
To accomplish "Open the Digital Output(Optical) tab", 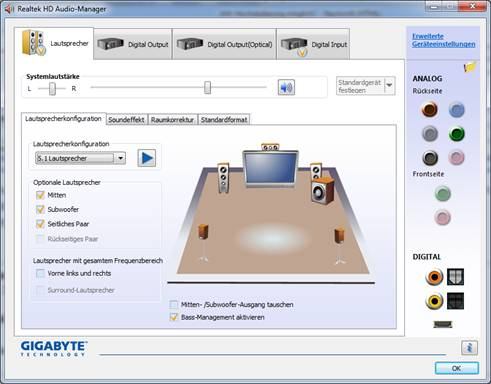I will pyautogui.click(x=224, y=44).
